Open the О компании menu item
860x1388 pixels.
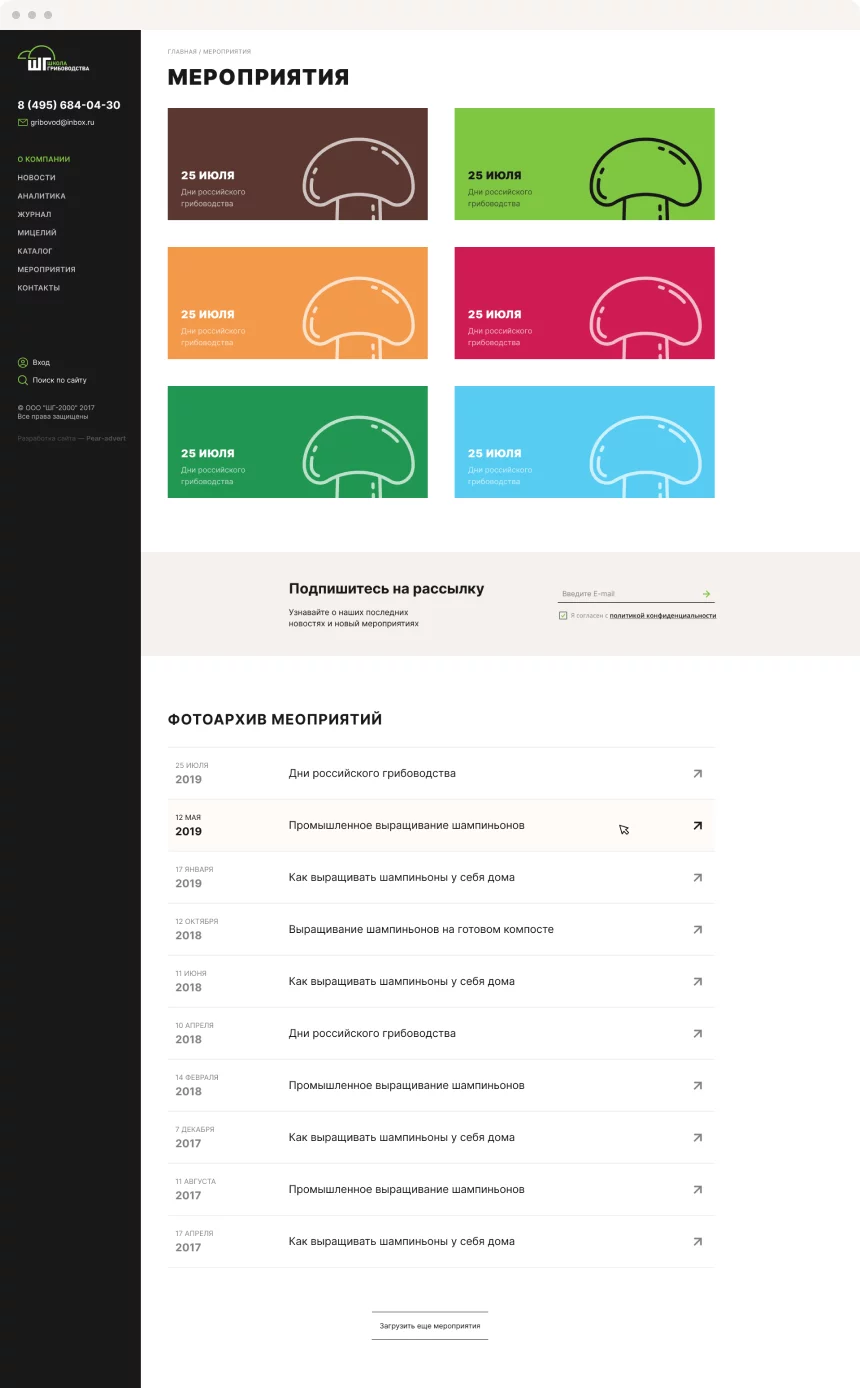(x=44, y=159)
